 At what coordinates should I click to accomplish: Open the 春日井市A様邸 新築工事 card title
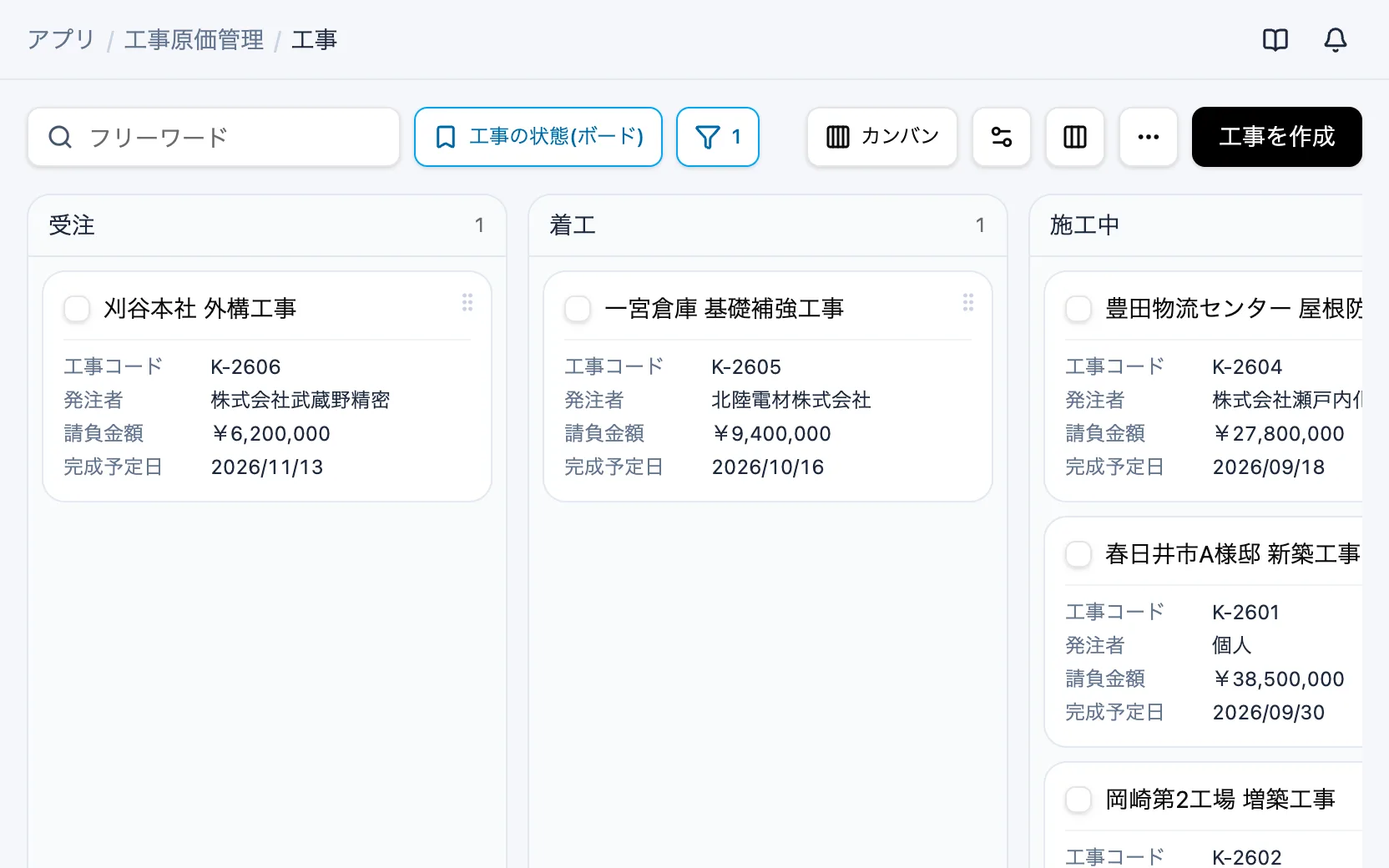(x=1233, y=554)
